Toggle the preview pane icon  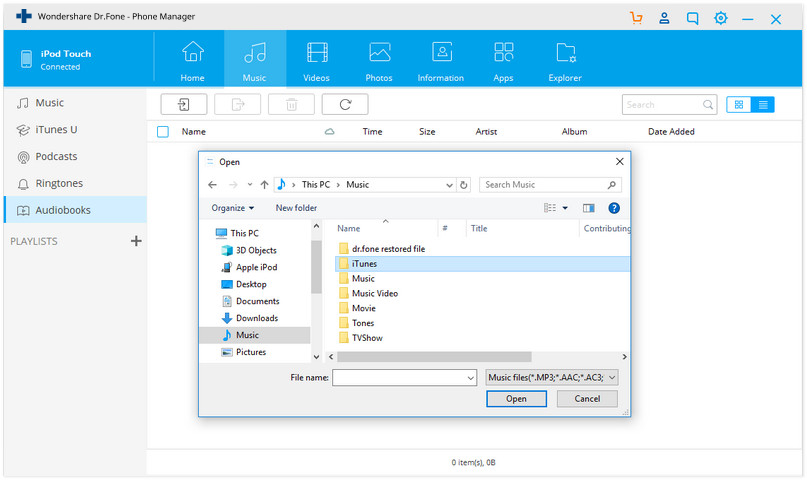pos(588,208)
